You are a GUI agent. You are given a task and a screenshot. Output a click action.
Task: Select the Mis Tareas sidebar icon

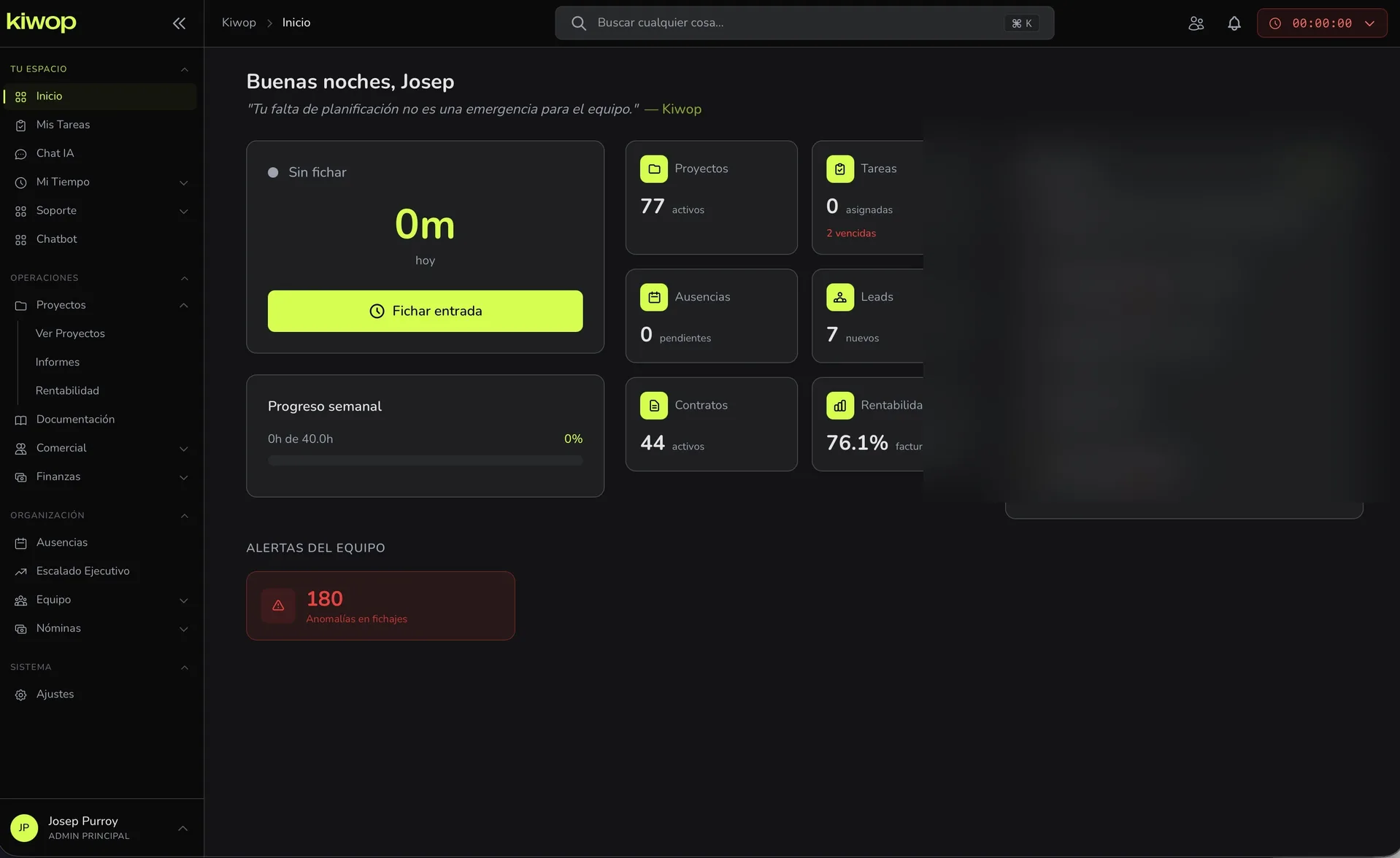(20, 125)
